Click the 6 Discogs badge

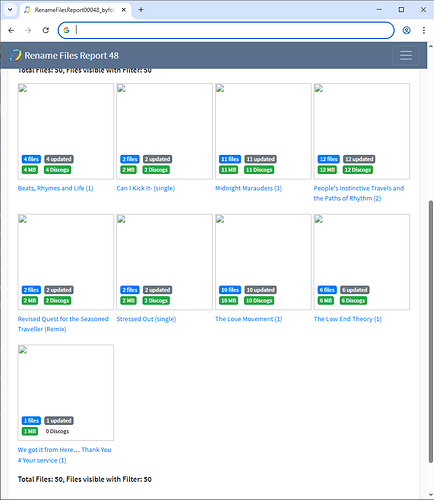pyautogui.click(x=353, y=300)
